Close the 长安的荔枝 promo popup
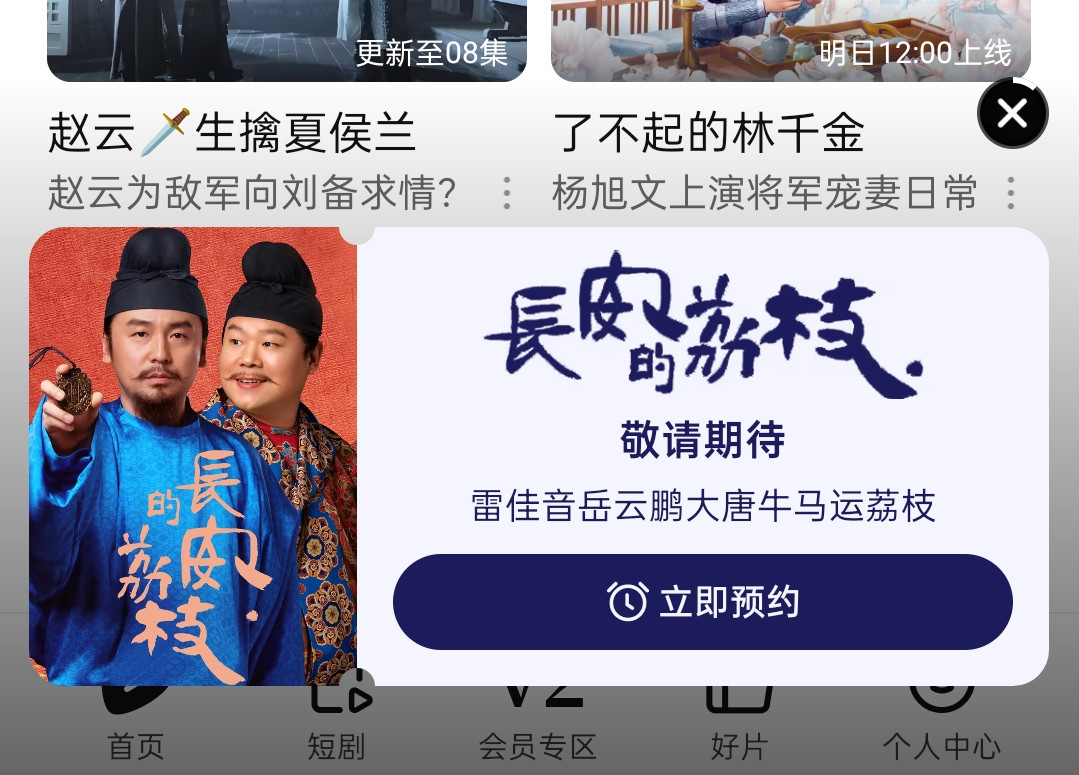Screen dimensions: 1079x775 1012,113
